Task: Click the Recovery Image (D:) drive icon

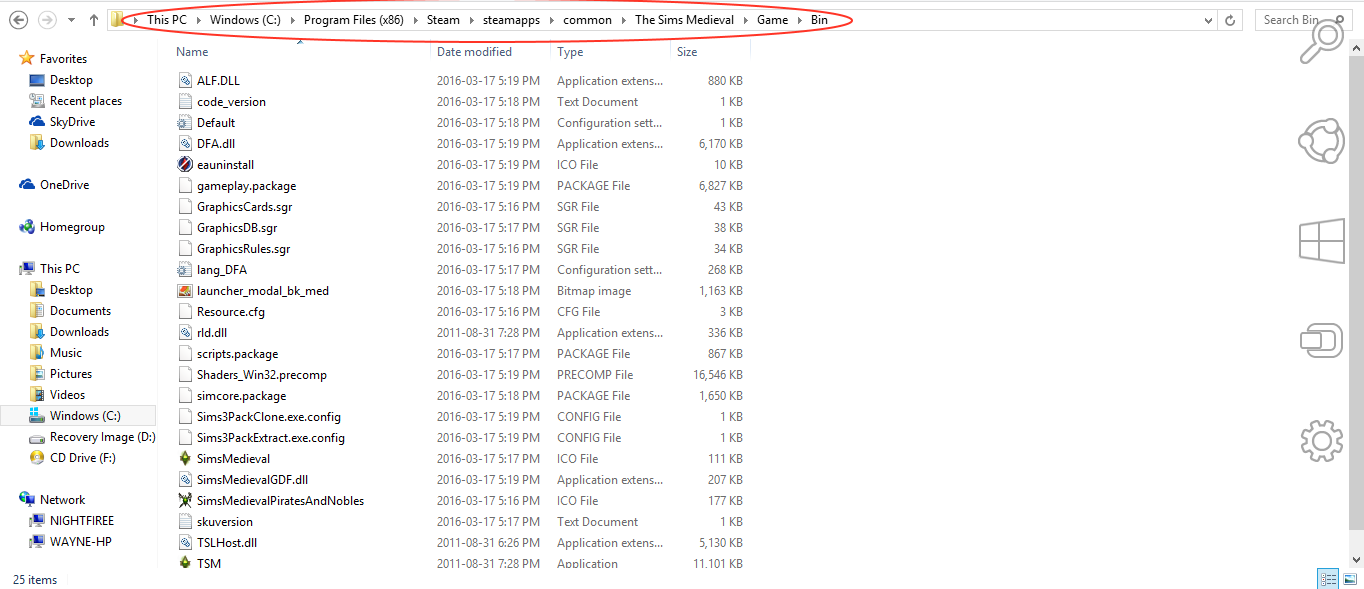Action: (x=38, y=437)
